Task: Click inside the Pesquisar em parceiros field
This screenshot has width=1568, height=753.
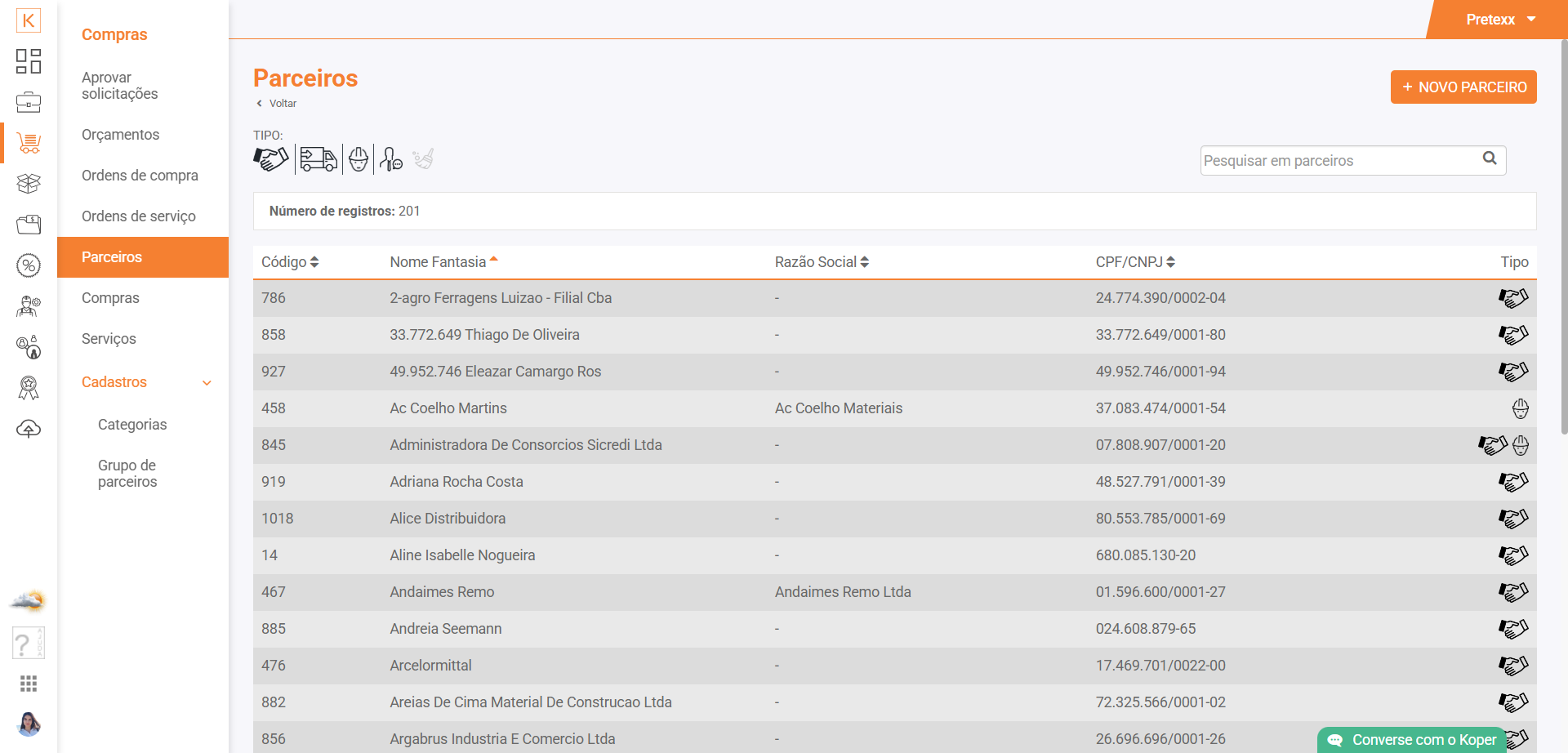Action: click(x=1339, y=161)
